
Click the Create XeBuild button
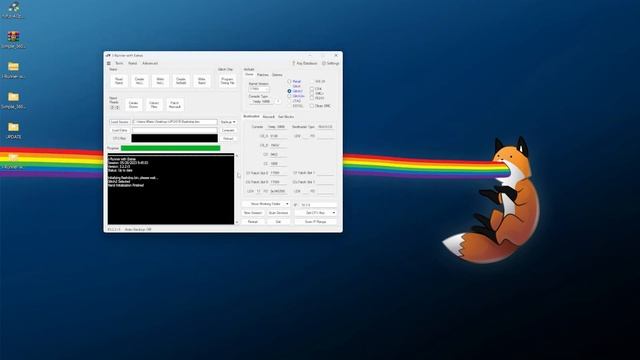[181, 81]
